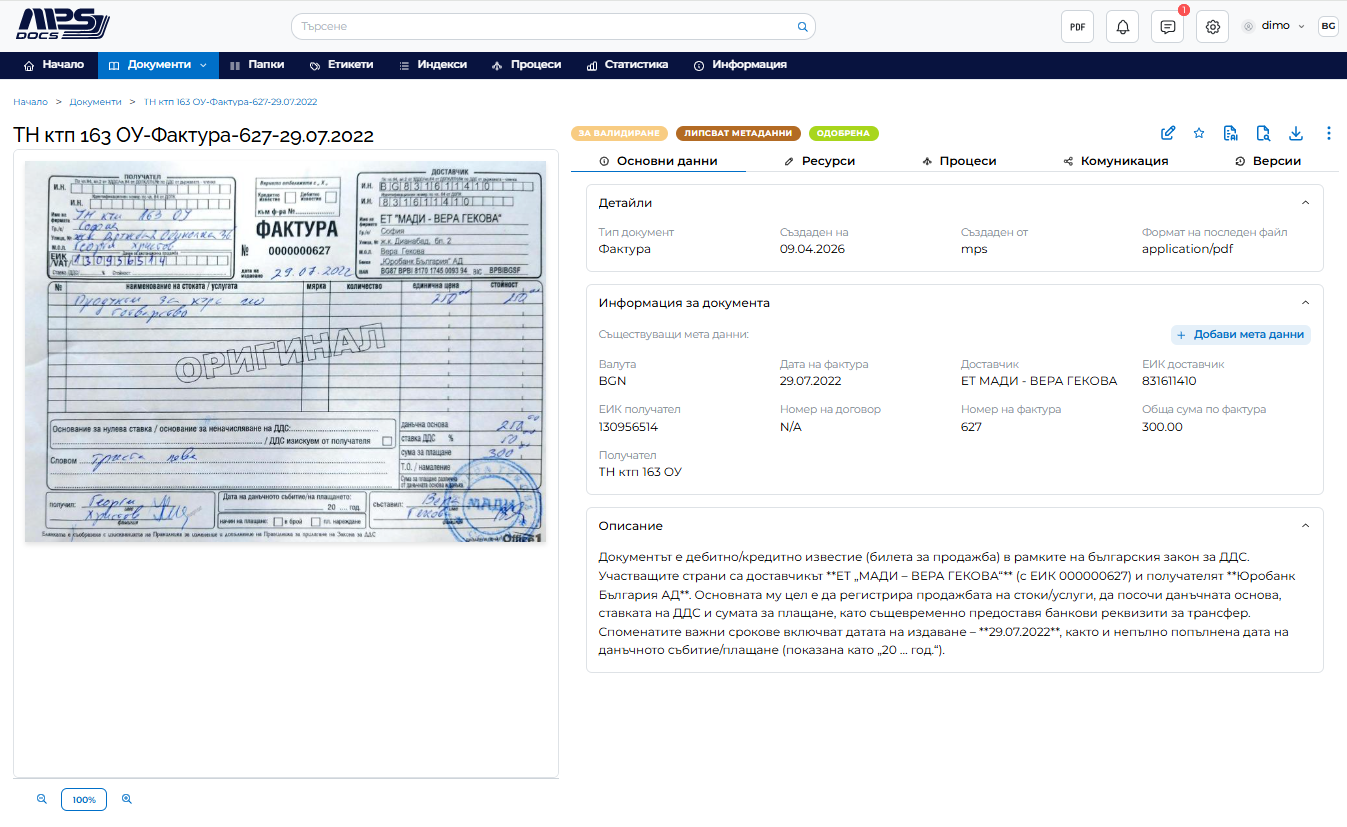Switch language with the BG button

pyautogui.click(x=1328, y=27)
